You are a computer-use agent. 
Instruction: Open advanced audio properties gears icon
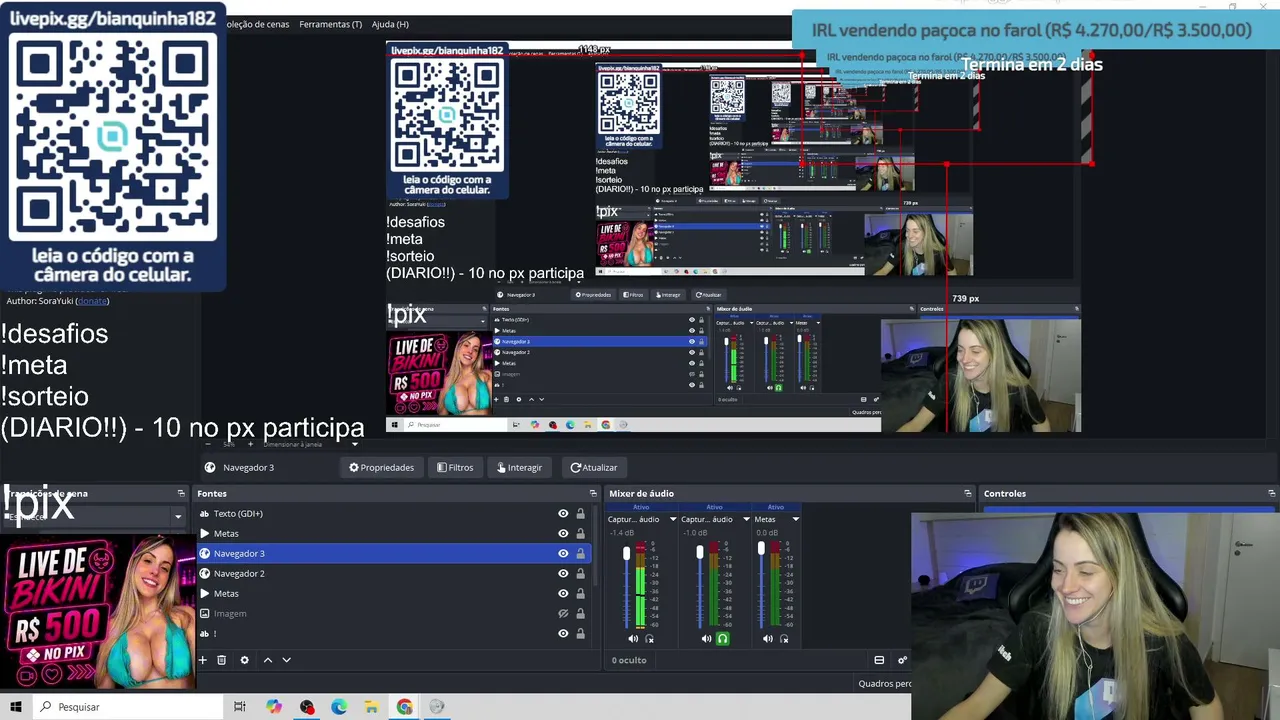902,660
